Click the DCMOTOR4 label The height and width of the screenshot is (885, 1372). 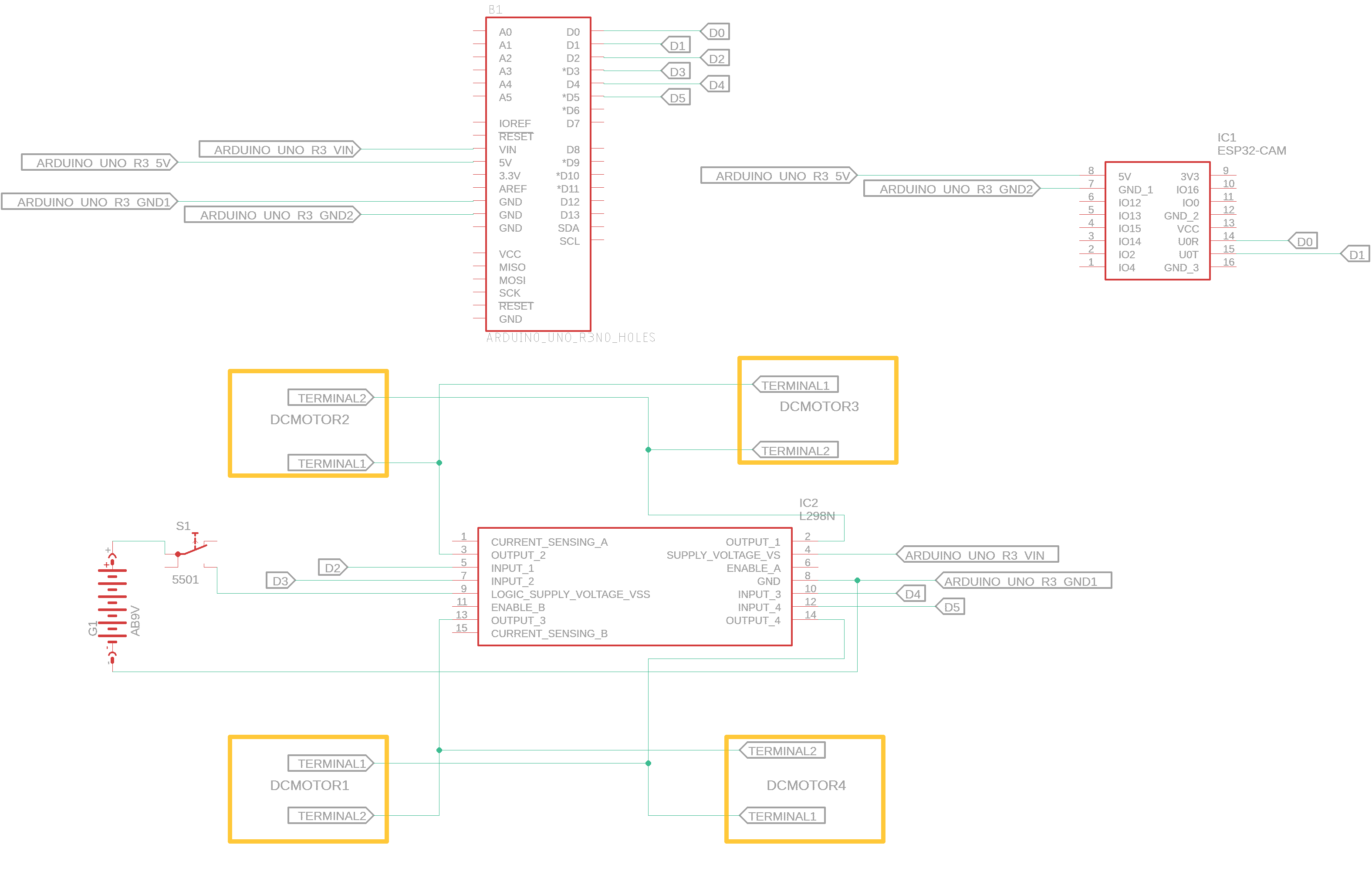pos(806,785)
